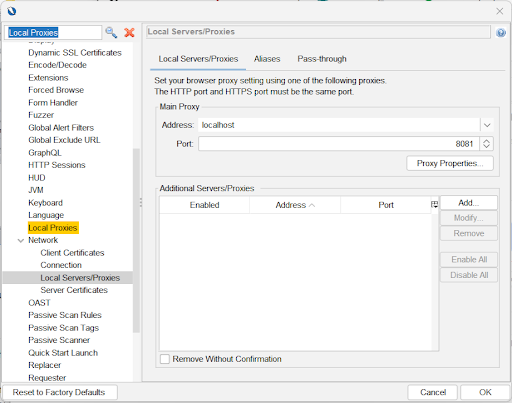Click the search magnifier icon
This screenshot has height=403, width=512.
coord(111,33)
